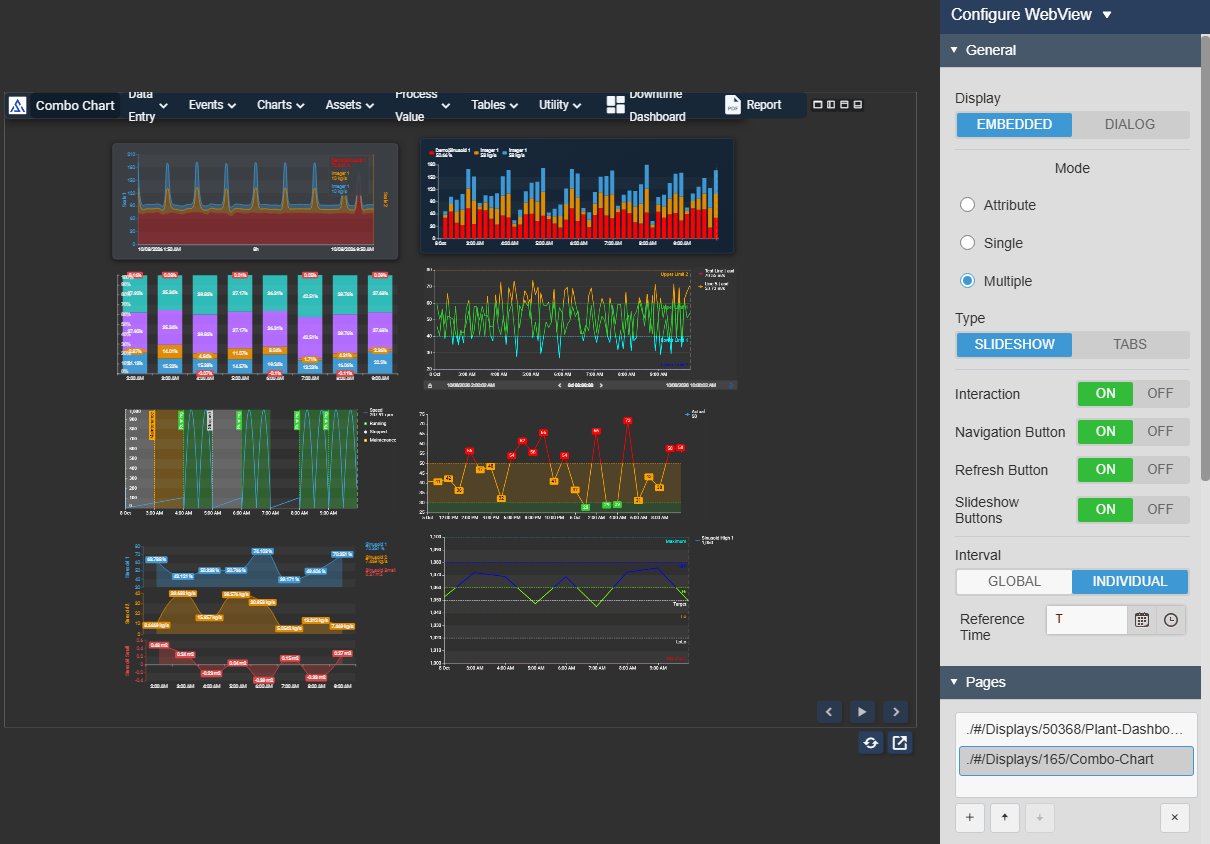Click the last layout icon after Report
The height and width of the screenshot is (844, 1210).
pyautogui.click(x=857, y=105)
